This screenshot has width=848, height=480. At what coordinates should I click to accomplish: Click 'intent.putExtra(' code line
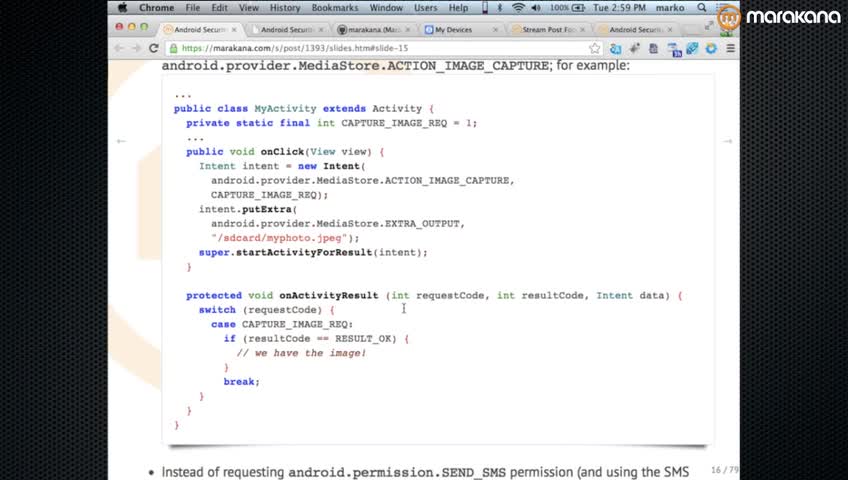coord(248,209)
